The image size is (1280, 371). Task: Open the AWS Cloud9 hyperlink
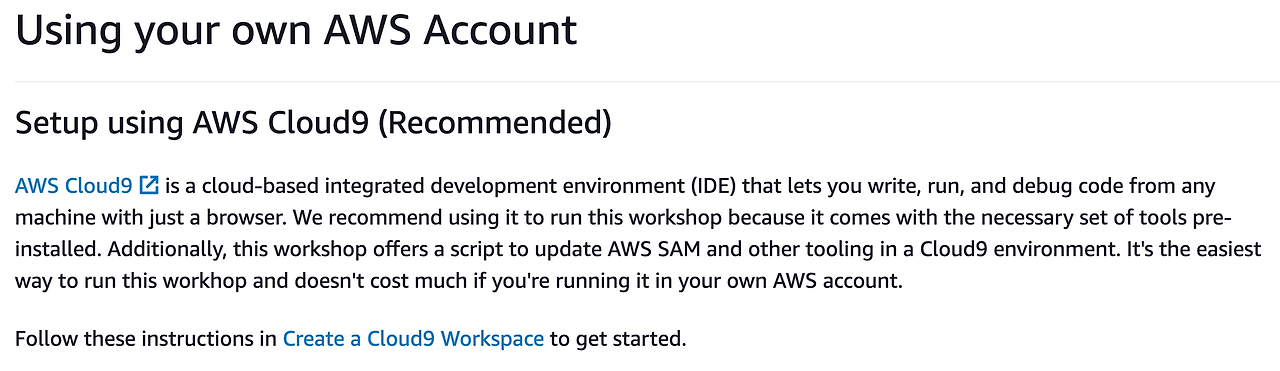point(74,186)
